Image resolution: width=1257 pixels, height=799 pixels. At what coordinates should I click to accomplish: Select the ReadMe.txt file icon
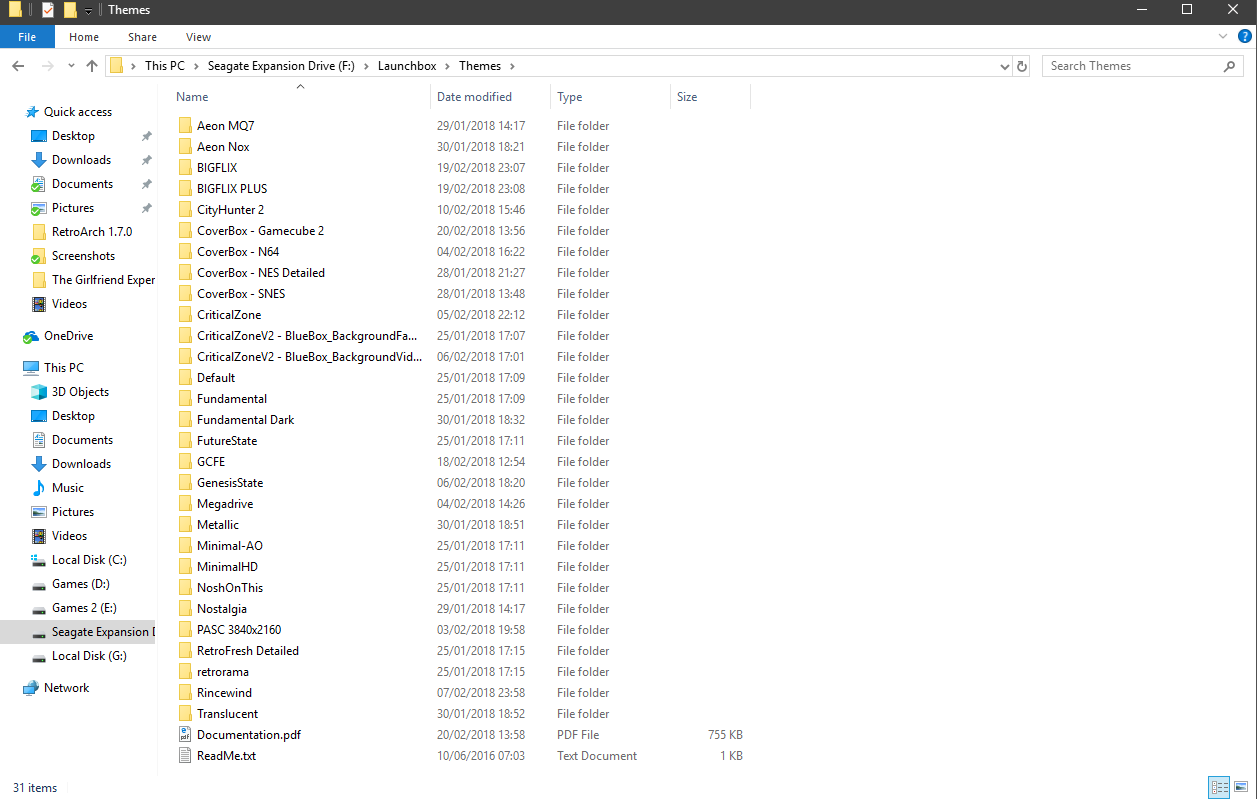184,756
